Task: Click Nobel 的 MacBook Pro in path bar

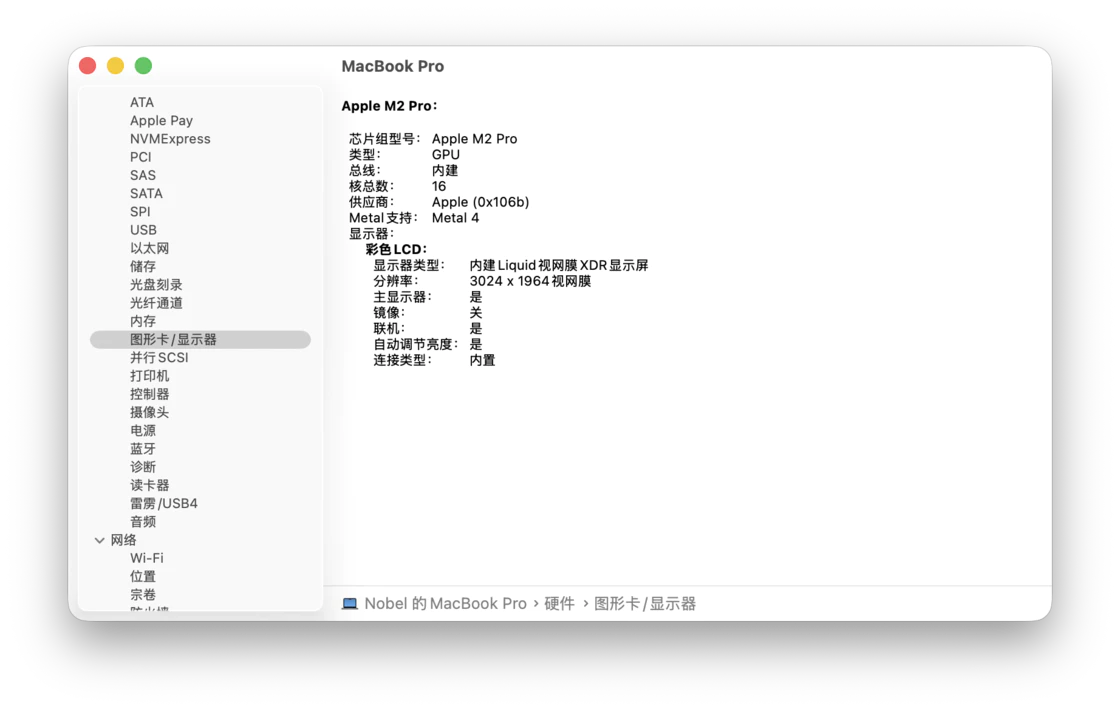Action: pyautogui.click(x=445, y=604)
